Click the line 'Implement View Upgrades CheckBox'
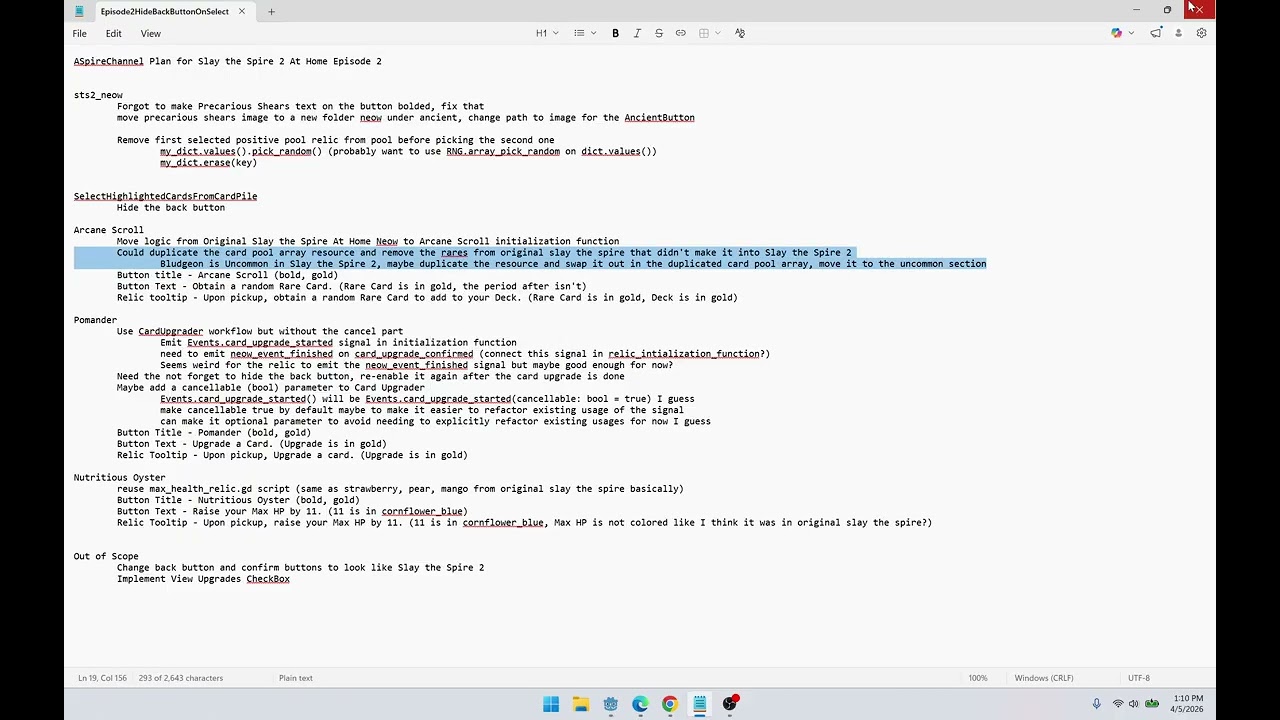The width and height of the screenshot is (1280, 720). (203, 579)
